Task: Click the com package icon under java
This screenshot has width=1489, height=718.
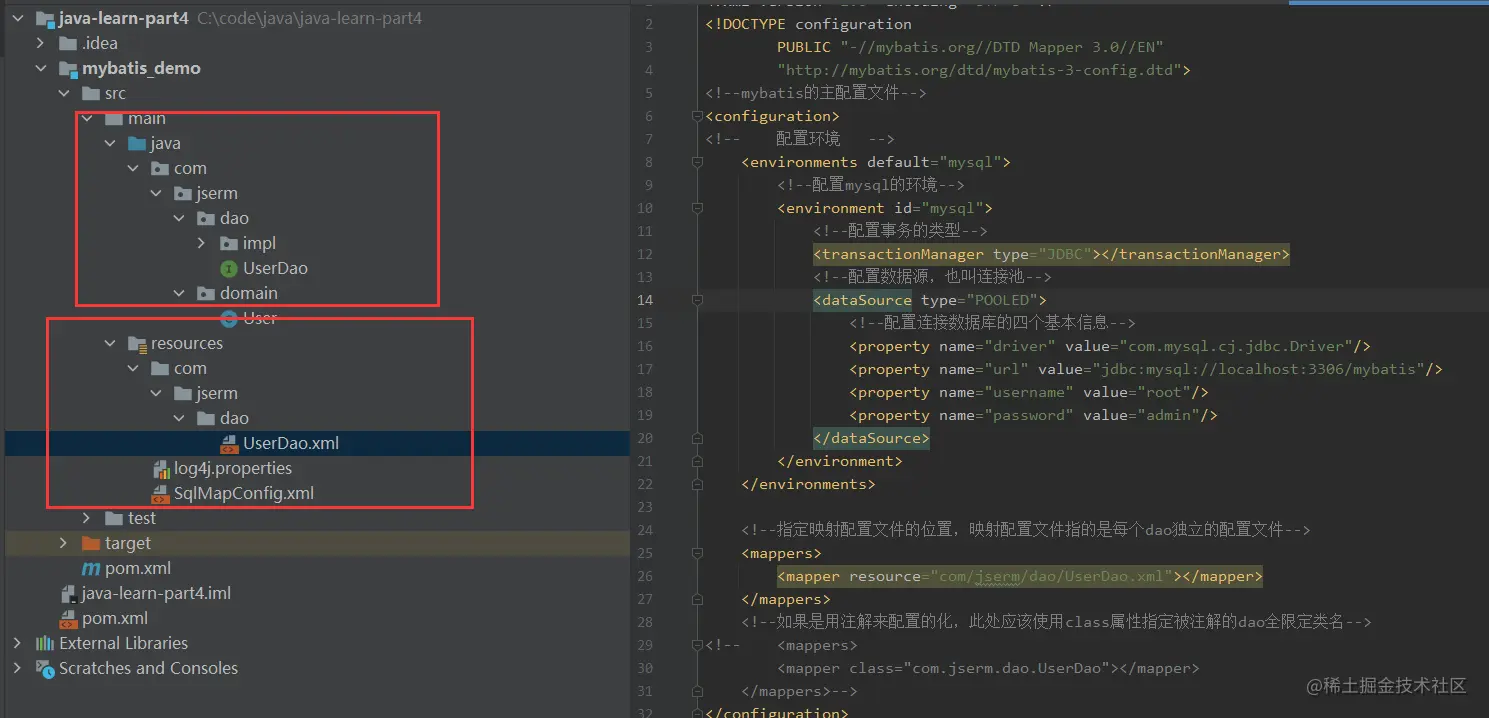Action: click(x=160, y=168)
